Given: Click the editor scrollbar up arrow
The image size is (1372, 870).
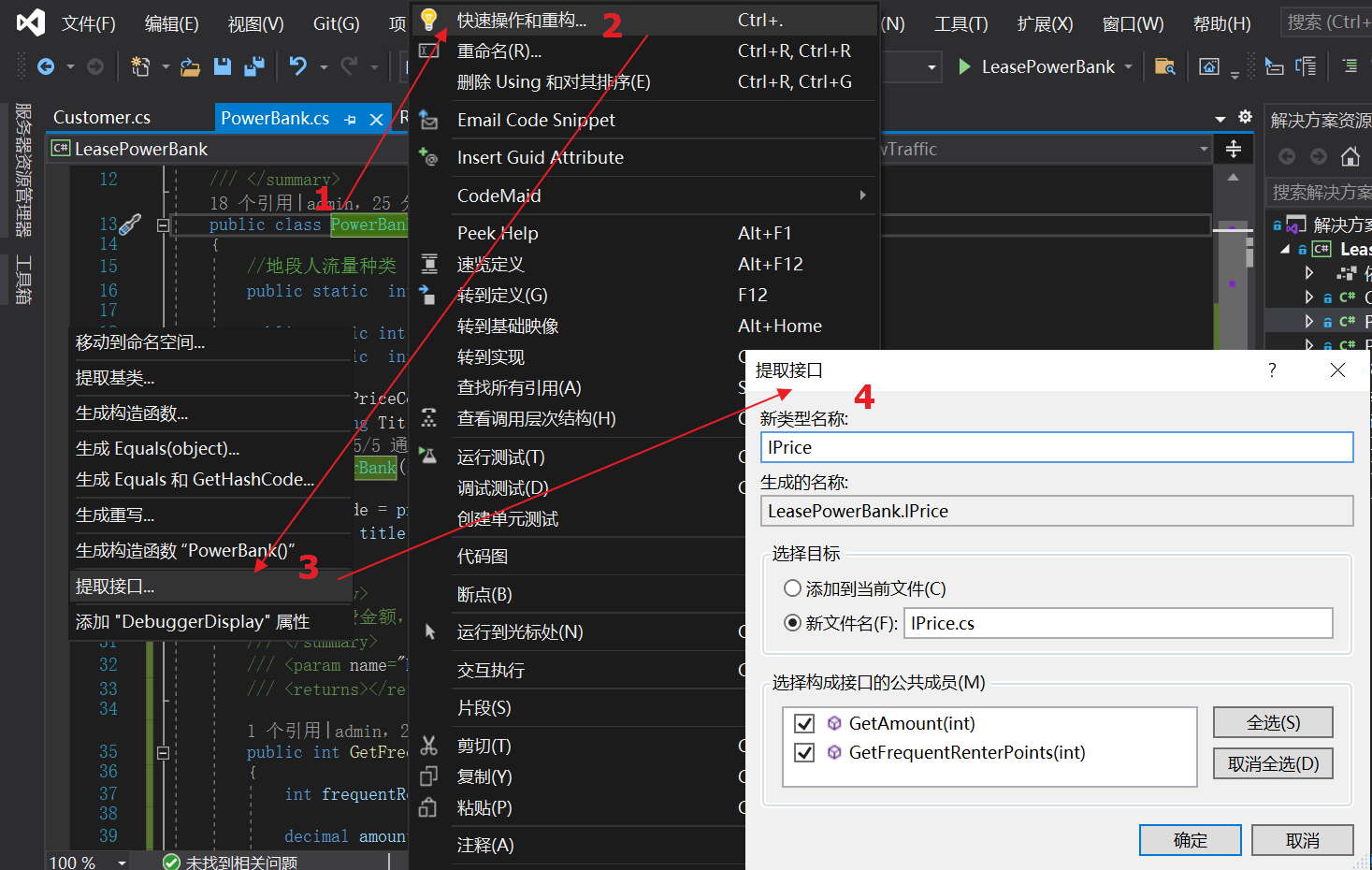Looking at the screenshot, I should coord(1233,177).
